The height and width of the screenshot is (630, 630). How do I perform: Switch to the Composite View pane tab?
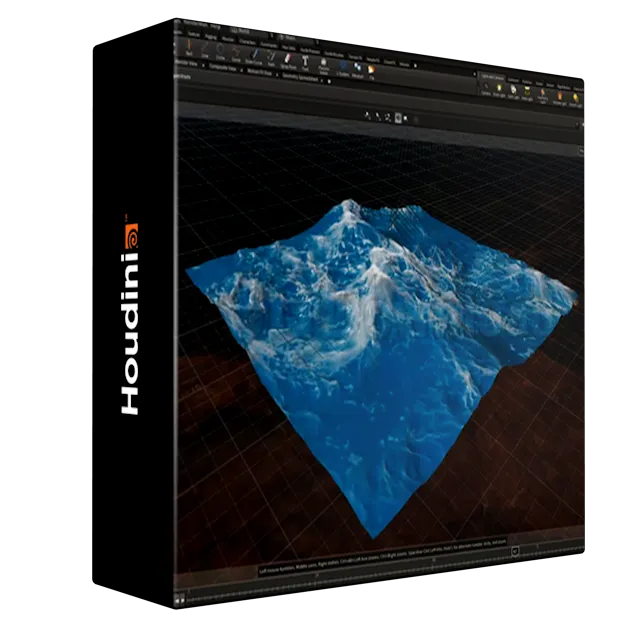(223, 68)
